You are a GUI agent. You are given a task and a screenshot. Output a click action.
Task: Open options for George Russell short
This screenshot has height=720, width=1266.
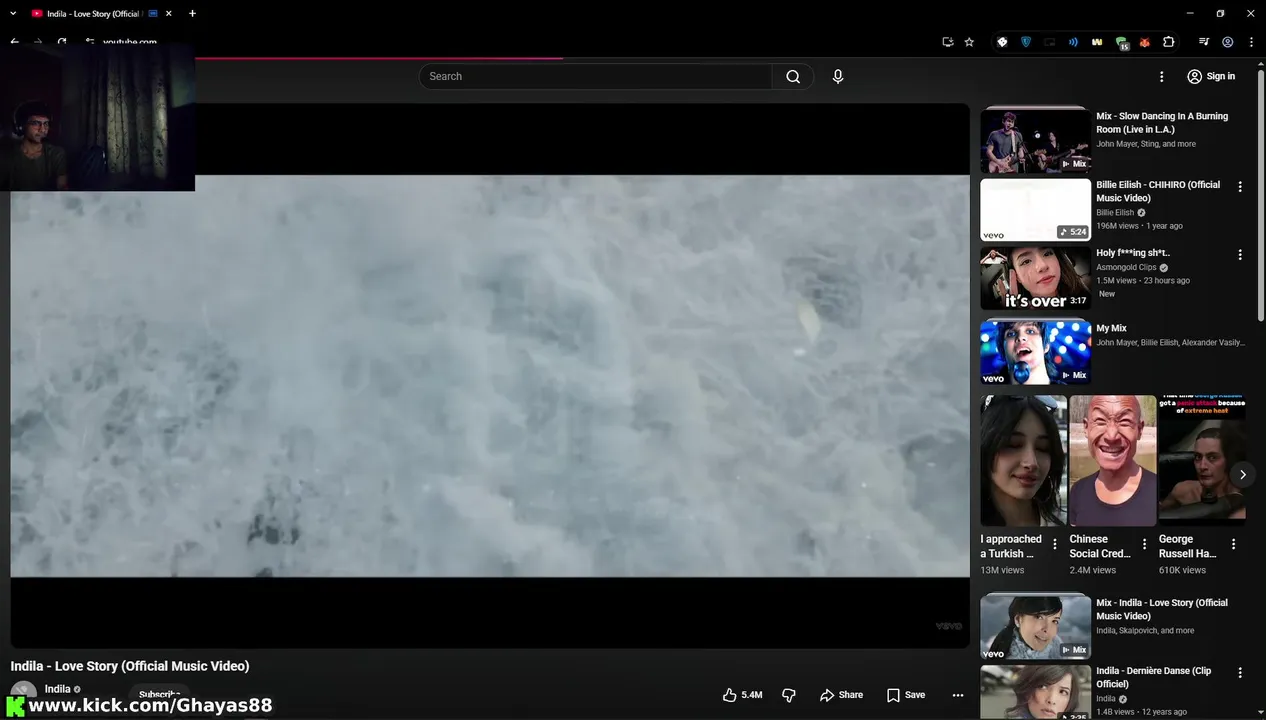pos(1233,544)
